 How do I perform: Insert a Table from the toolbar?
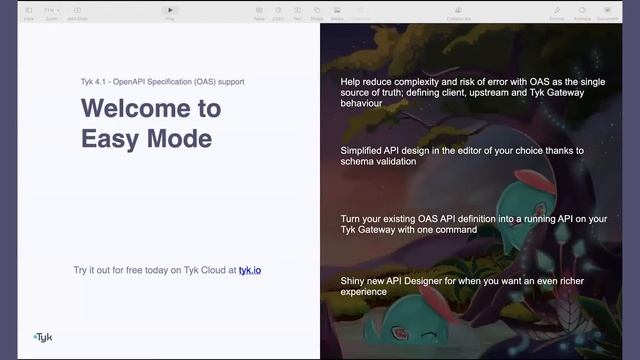(259, 13)
